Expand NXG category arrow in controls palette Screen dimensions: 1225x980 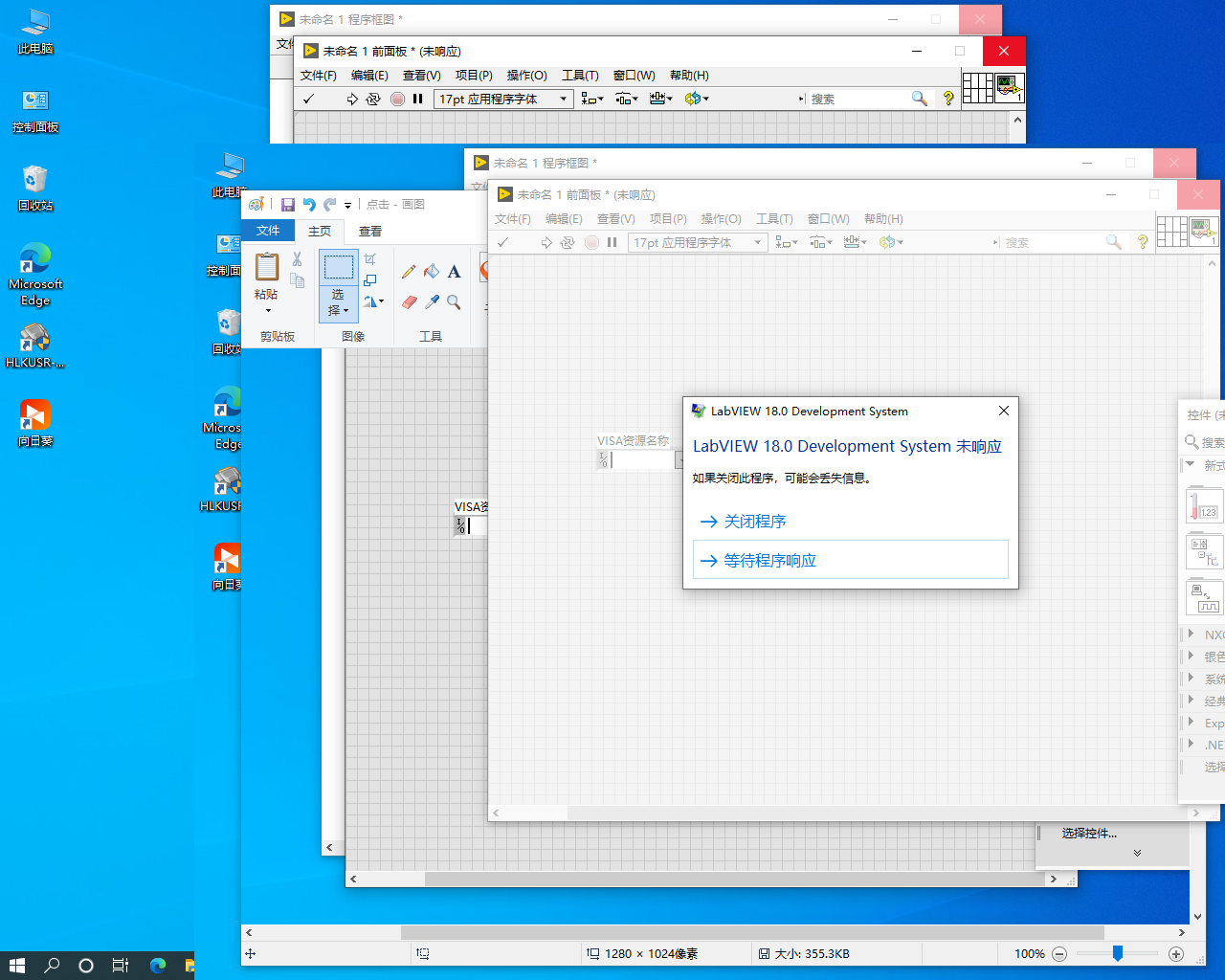click(1191, 634)
